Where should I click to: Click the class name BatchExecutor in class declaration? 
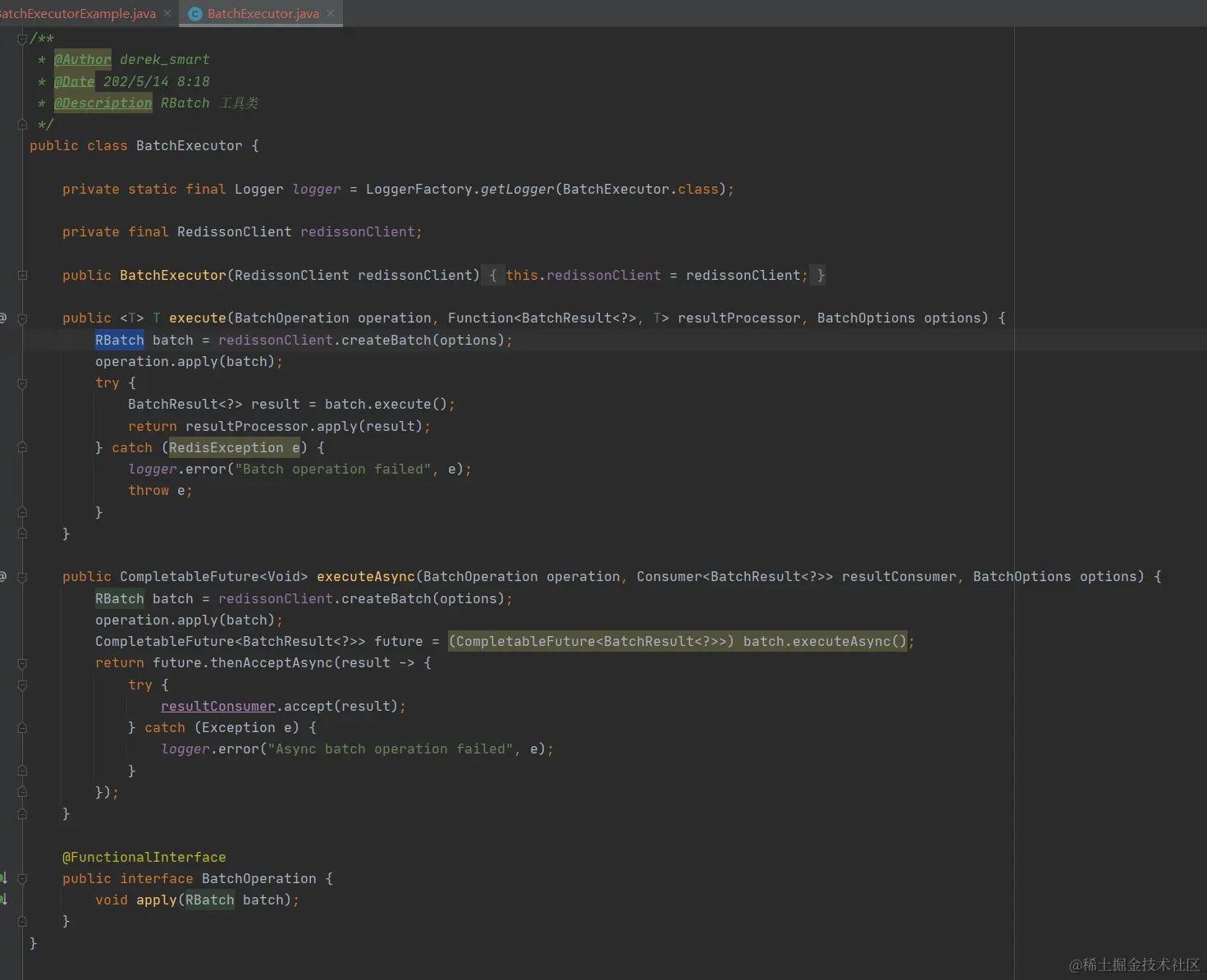(x=189, y=146)
